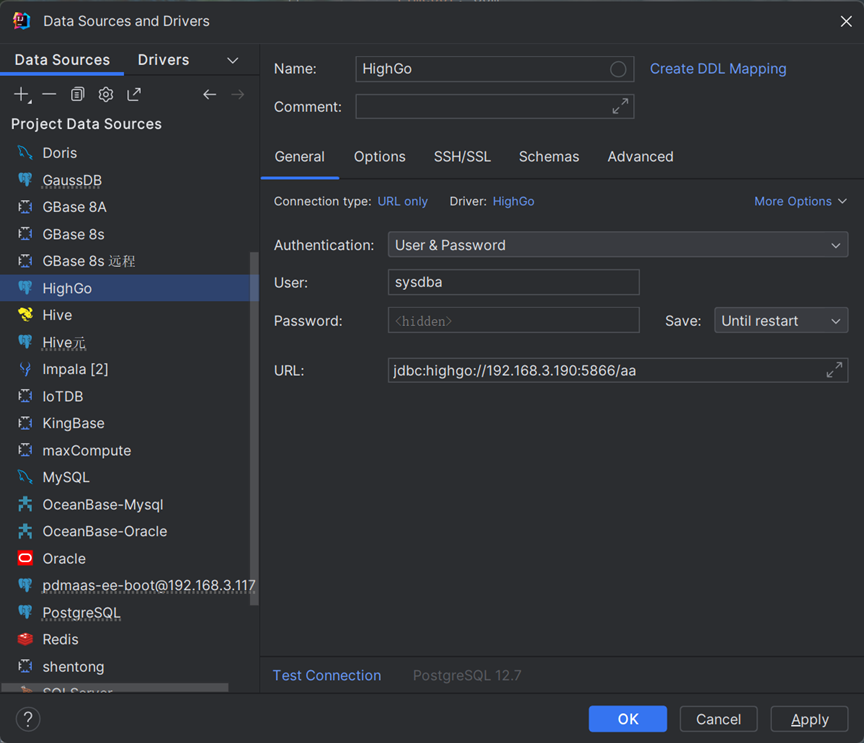Click the back navigation arrow
The image size is (864, 743).
click(x=209, y=94)
